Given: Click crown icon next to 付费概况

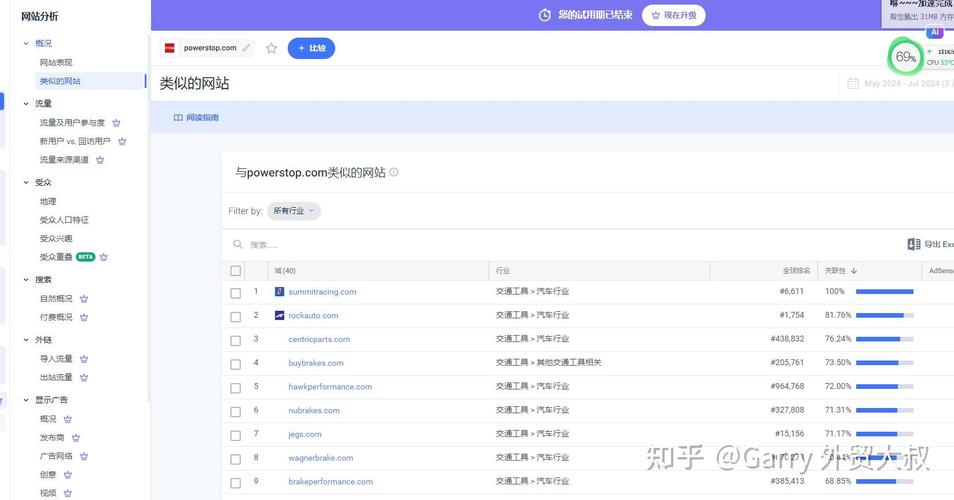Looking at the screenshot, I should tap(84, 317).
